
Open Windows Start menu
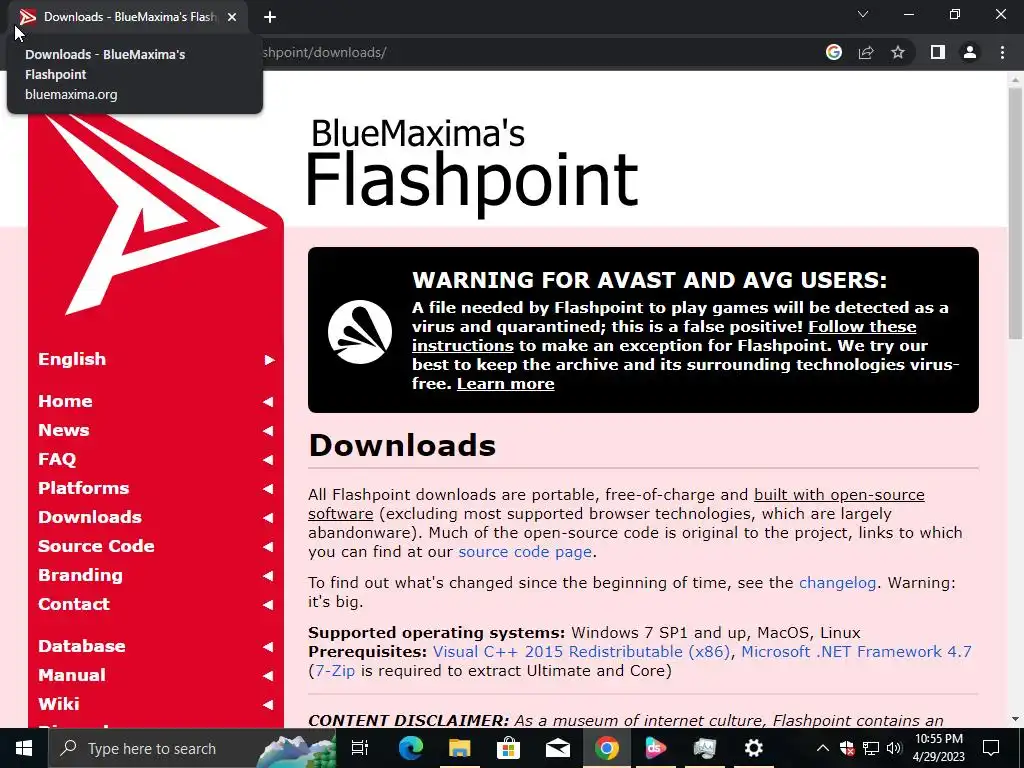[x=24, y=748]
